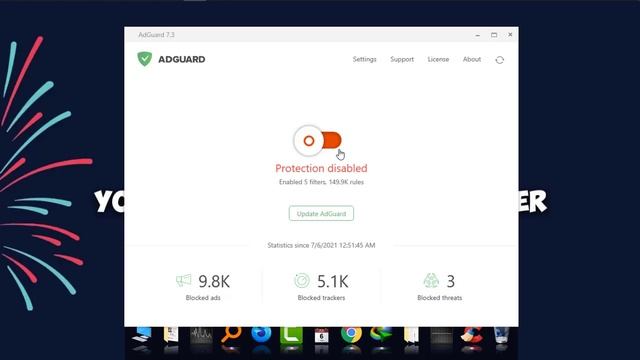Click the AdGuard shield logo
This screenshot has height=360, width=640.
(x=144, y=59)
